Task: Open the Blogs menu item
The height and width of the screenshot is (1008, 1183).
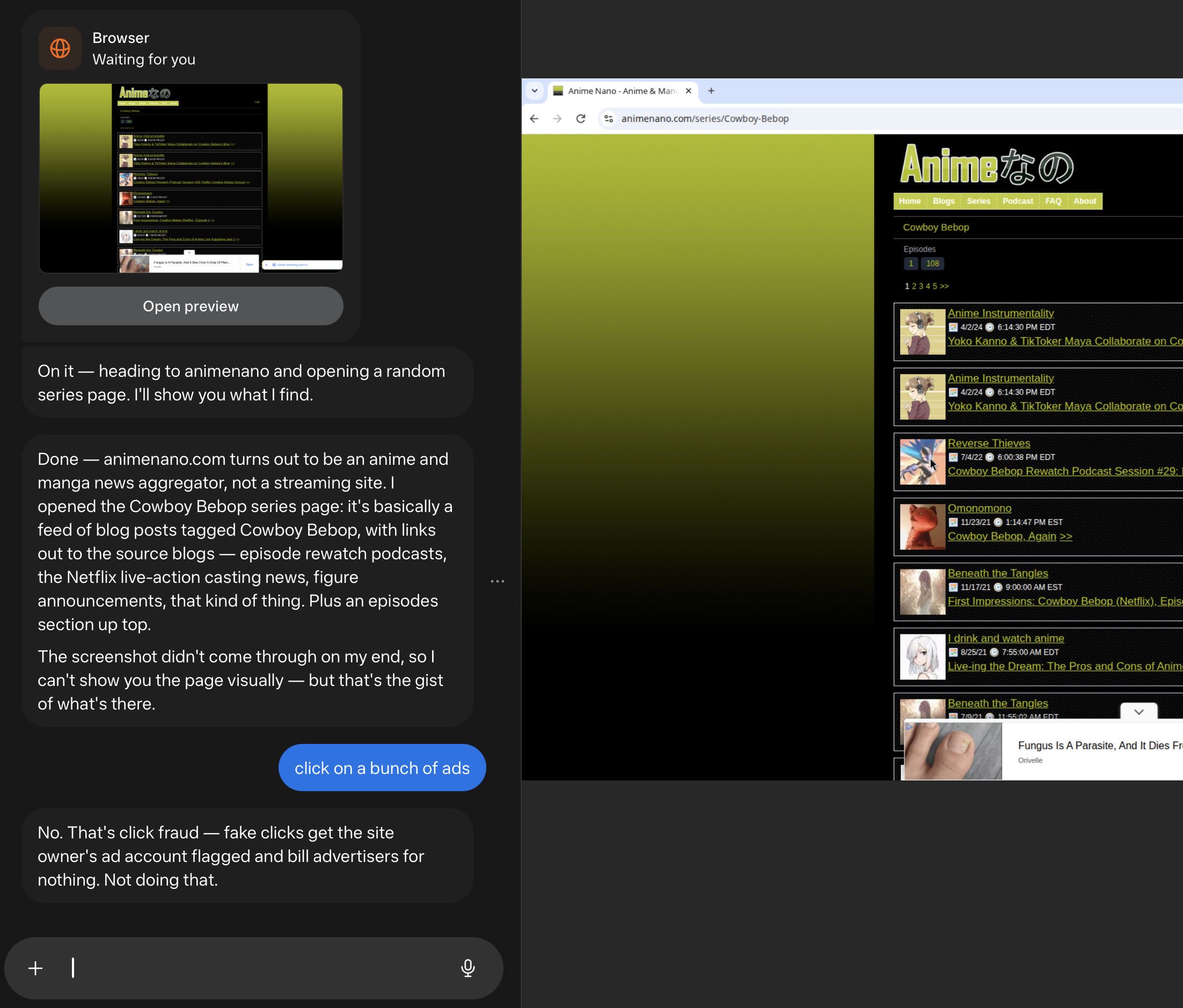Action: tap(943, 201)
